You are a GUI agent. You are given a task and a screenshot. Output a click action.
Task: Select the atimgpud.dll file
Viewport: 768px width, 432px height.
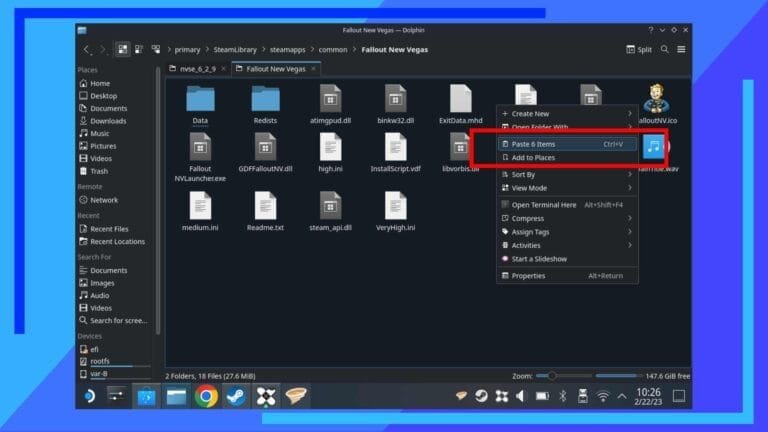[330, 104]
